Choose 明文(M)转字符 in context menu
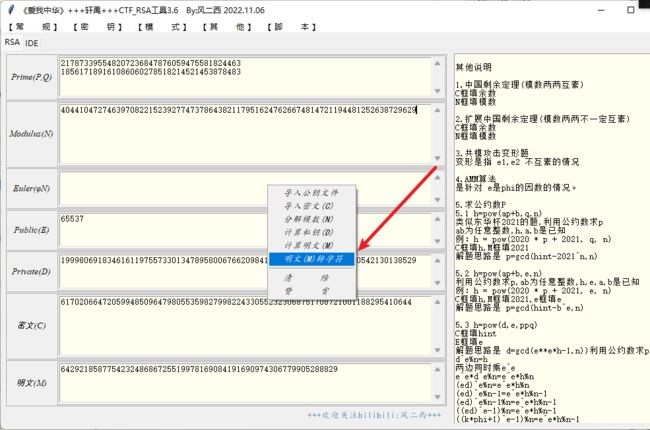The width and height of the screenshot is (650, 430). (311, 258)
